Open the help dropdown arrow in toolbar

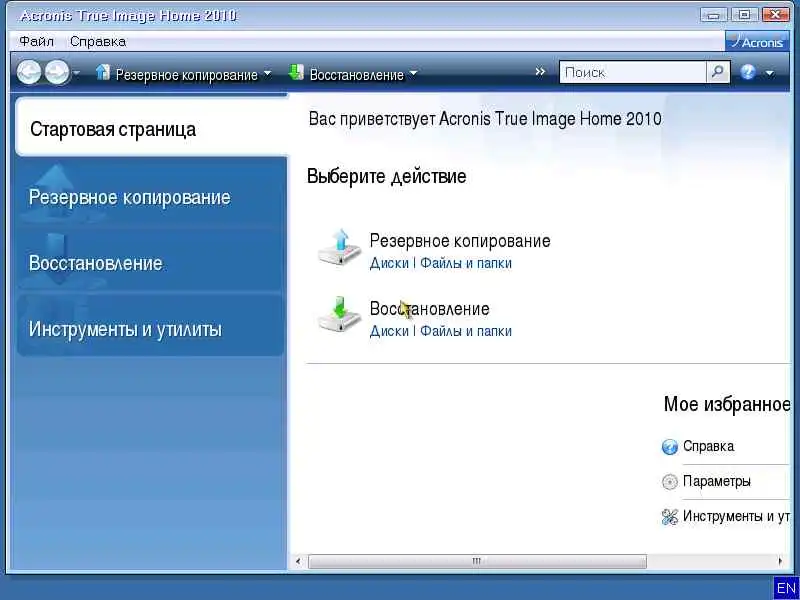770,73
